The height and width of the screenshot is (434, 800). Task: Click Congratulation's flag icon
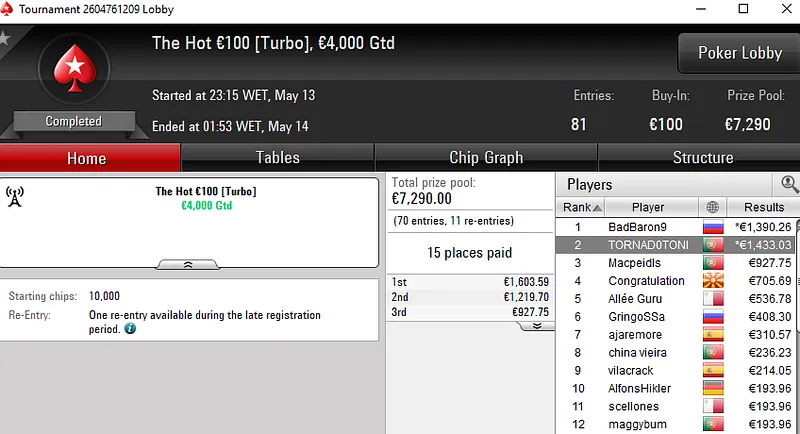click(x=713, y=281)
